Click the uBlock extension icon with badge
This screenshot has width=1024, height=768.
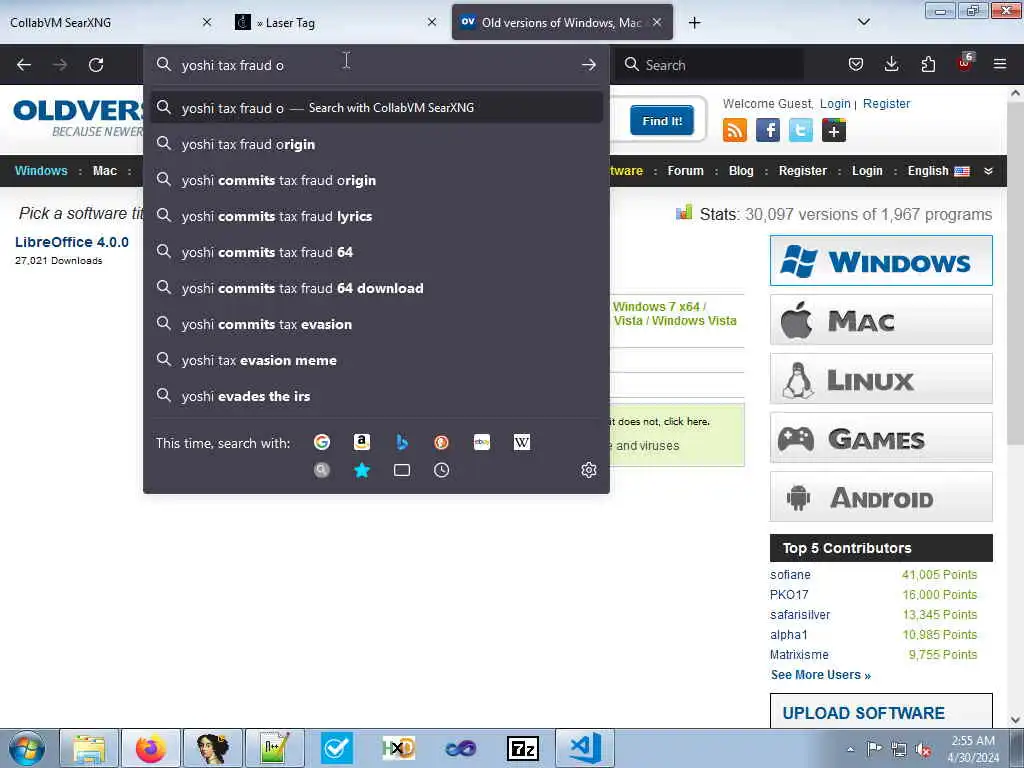coord(965,63)
